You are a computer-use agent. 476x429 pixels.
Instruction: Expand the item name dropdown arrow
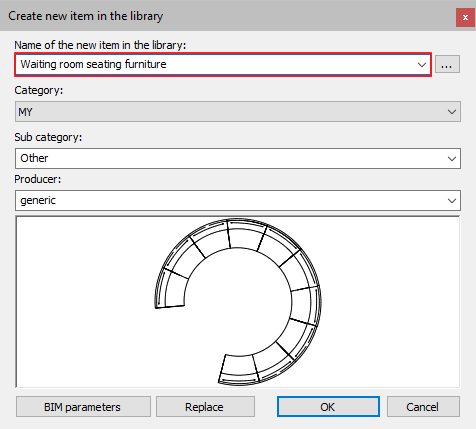pos(422,64)
